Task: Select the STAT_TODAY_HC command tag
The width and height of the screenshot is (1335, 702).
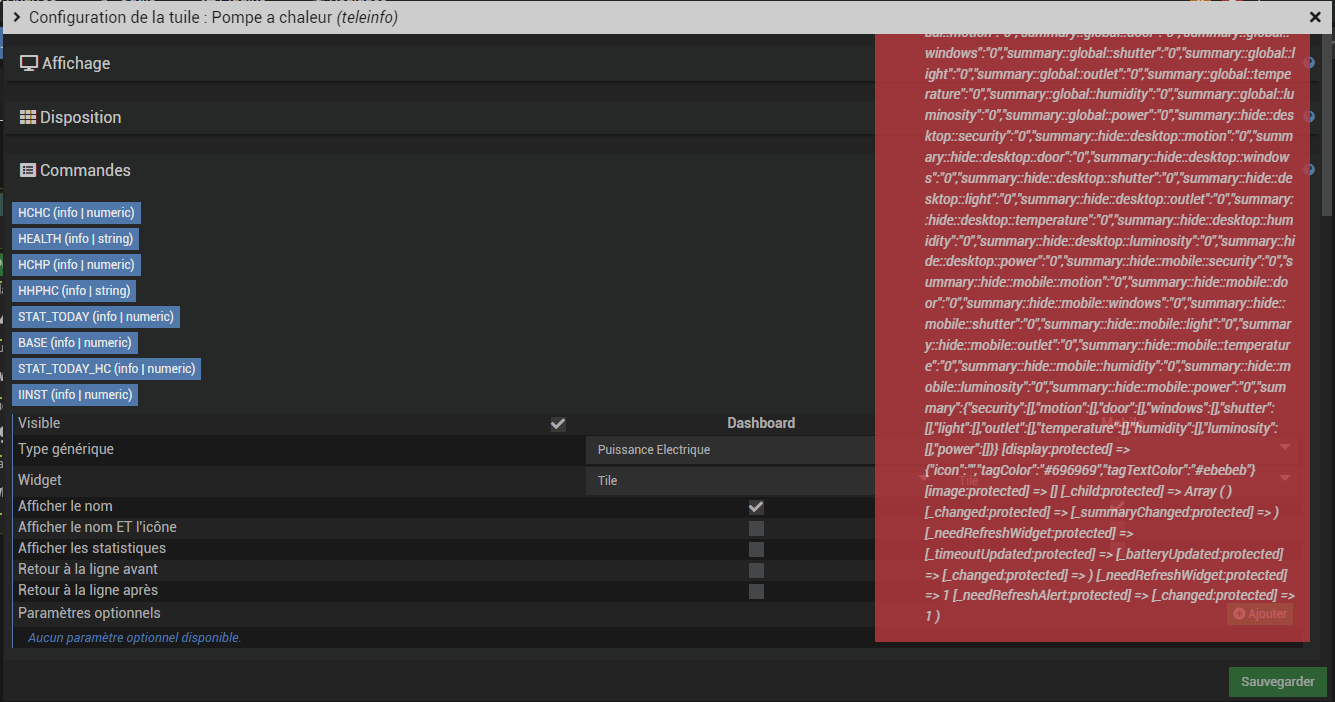Action: click(x=106, y=369)
